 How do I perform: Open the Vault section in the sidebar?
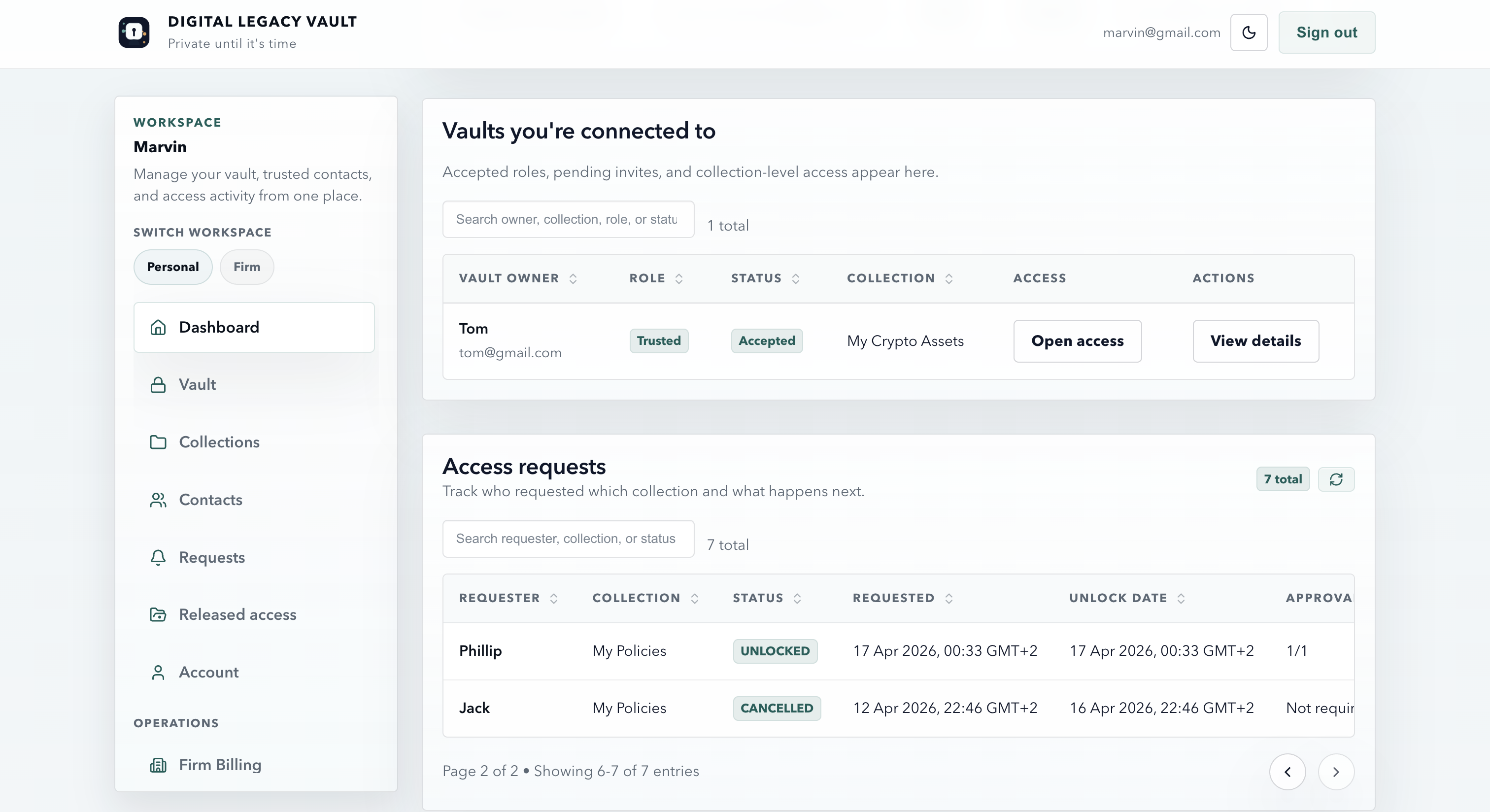coord(254,385)
